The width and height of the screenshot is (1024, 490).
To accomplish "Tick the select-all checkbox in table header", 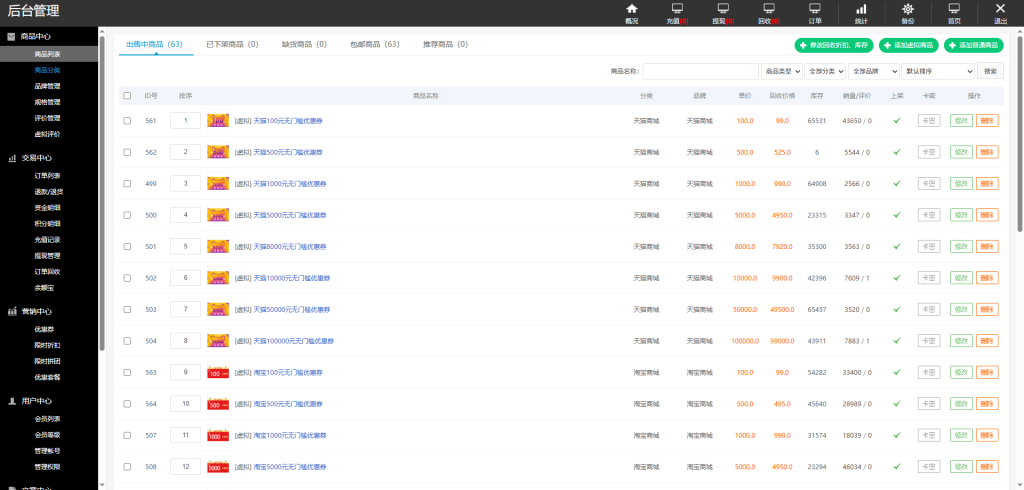I will 127,95.
